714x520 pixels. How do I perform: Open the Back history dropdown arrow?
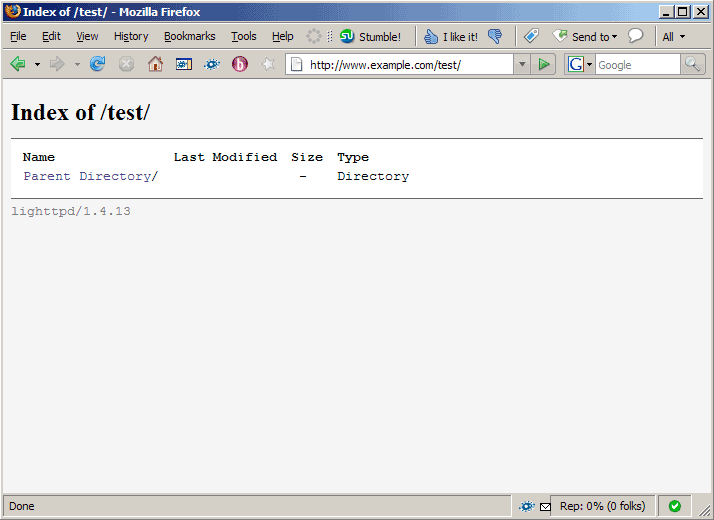pos(38,64)
